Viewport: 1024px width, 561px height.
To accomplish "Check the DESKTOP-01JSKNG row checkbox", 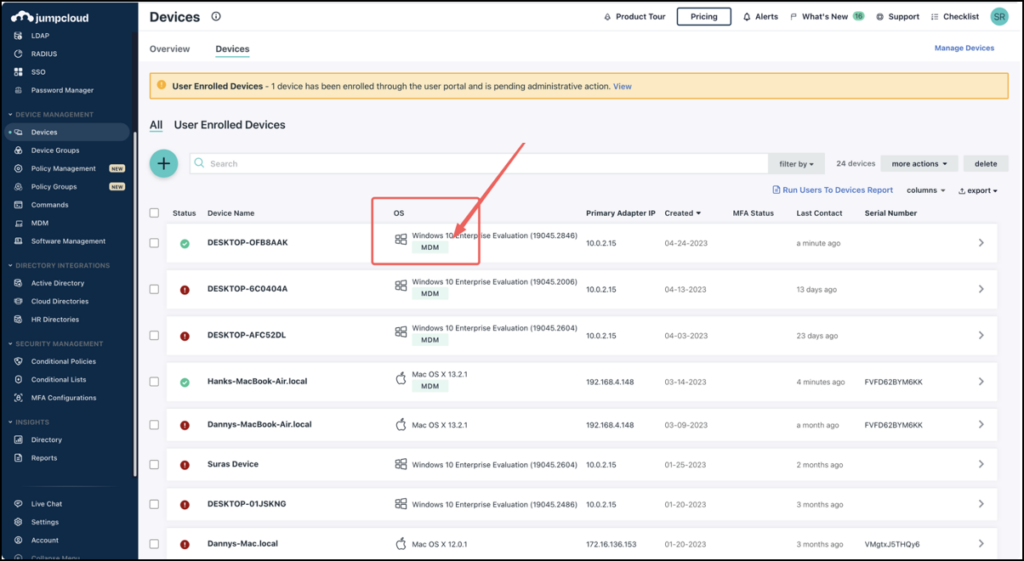I will click(154, 505).
